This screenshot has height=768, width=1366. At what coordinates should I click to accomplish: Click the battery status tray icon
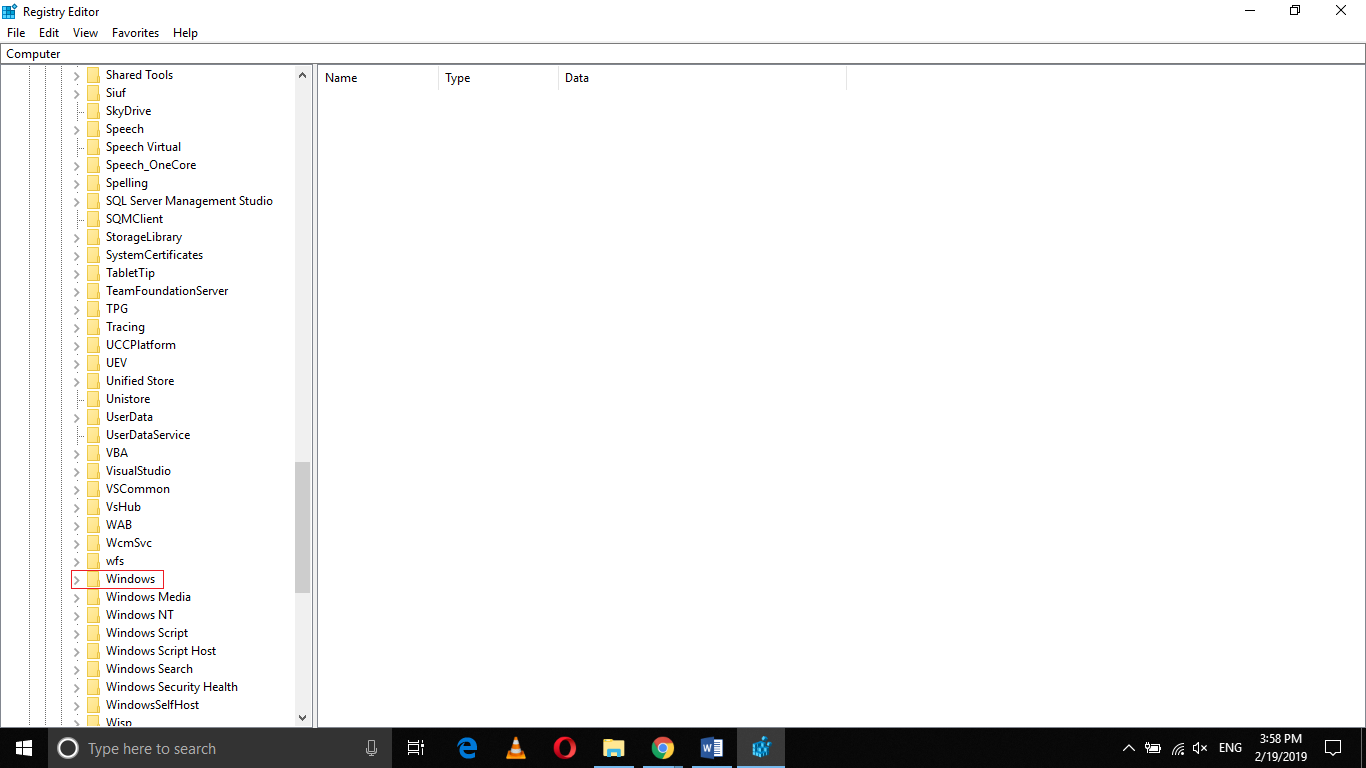(x=1153, y=748)
